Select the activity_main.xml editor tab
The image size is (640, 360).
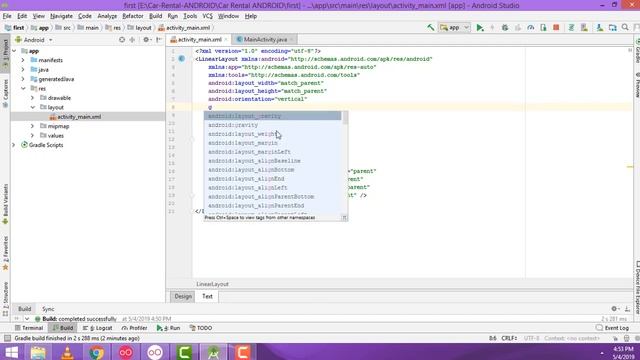199,40
